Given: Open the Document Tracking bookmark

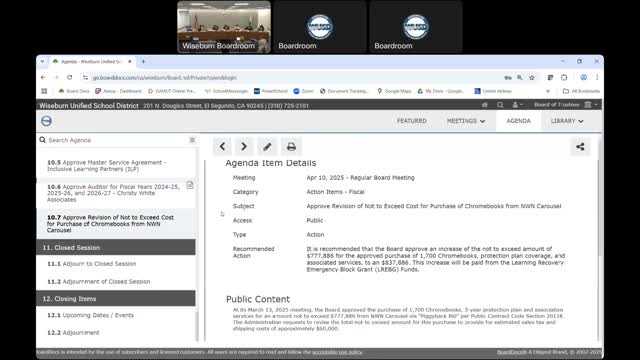Looking at the screenshot, I should coord(344,91).
